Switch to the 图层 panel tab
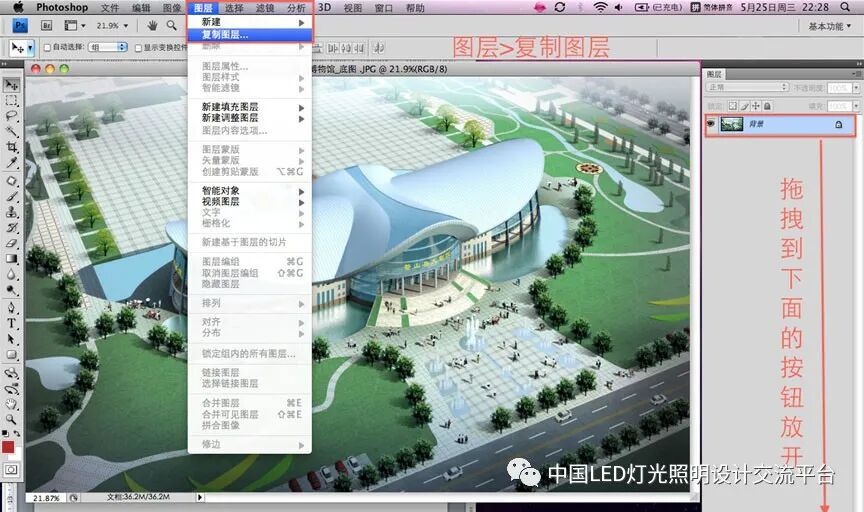The image size is (864, 512). (715, 74)
